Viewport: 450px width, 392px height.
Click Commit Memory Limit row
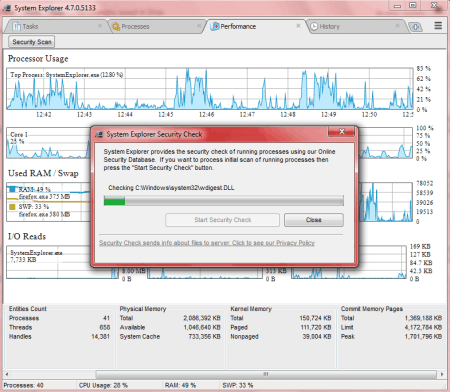tap(391, 327)
